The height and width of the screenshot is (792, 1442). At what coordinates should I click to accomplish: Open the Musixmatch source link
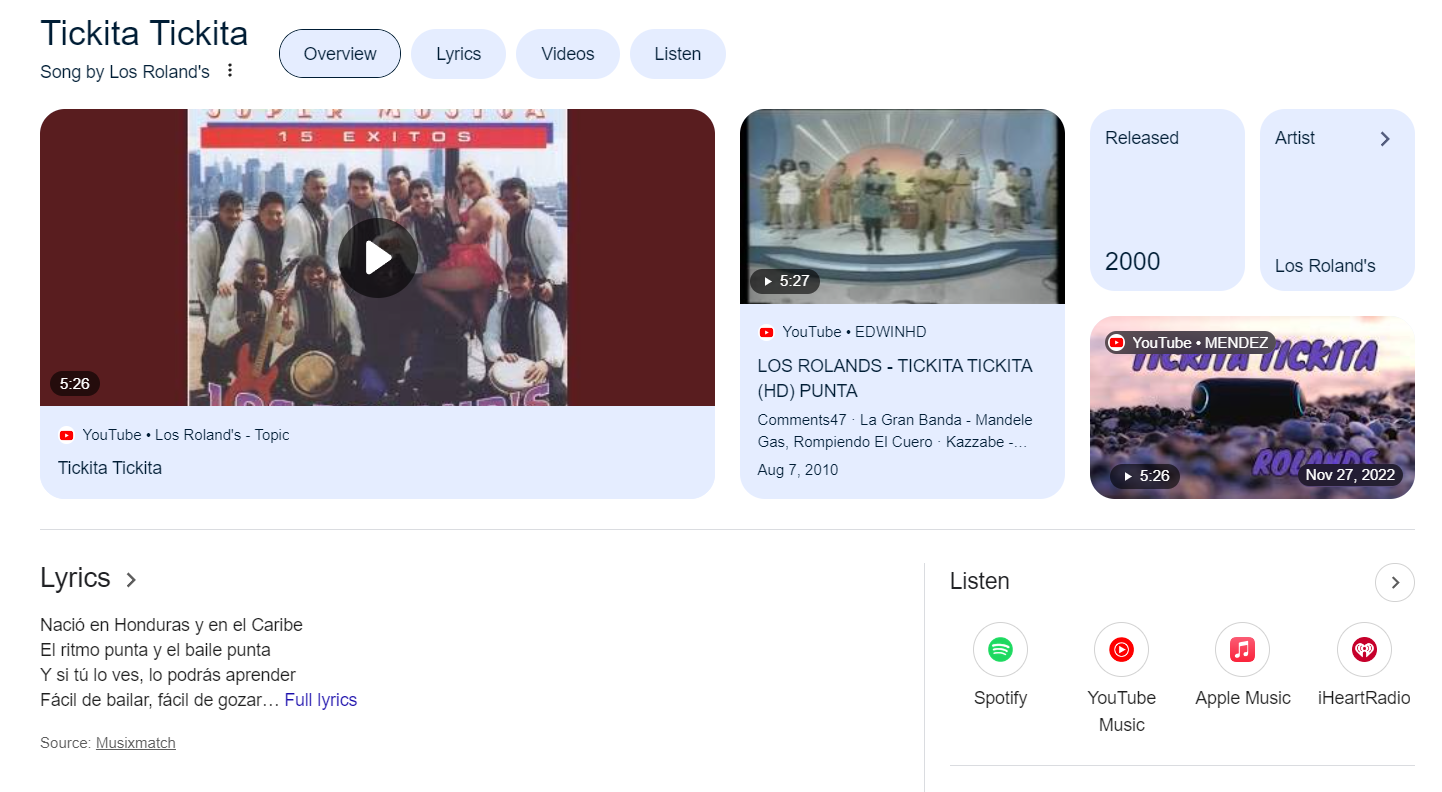pyautogui.click(x=136, y=743)
